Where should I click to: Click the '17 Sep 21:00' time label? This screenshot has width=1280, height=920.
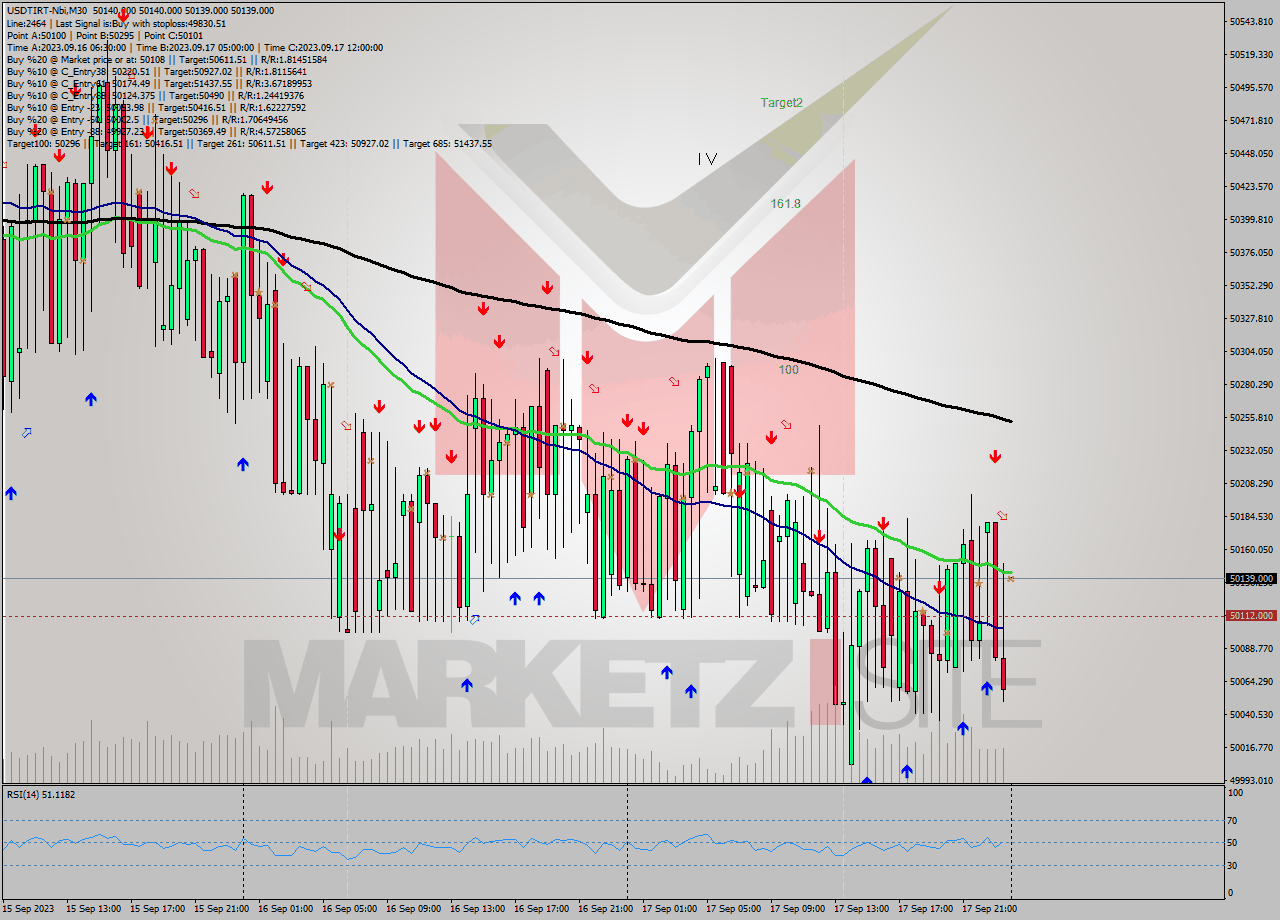point(989,909)
